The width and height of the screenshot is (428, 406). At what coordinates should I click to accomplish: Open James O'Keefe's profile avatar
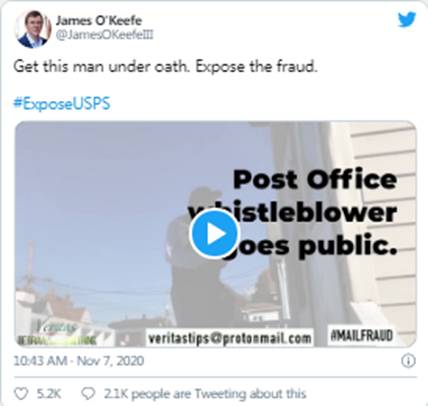[33, 28]
